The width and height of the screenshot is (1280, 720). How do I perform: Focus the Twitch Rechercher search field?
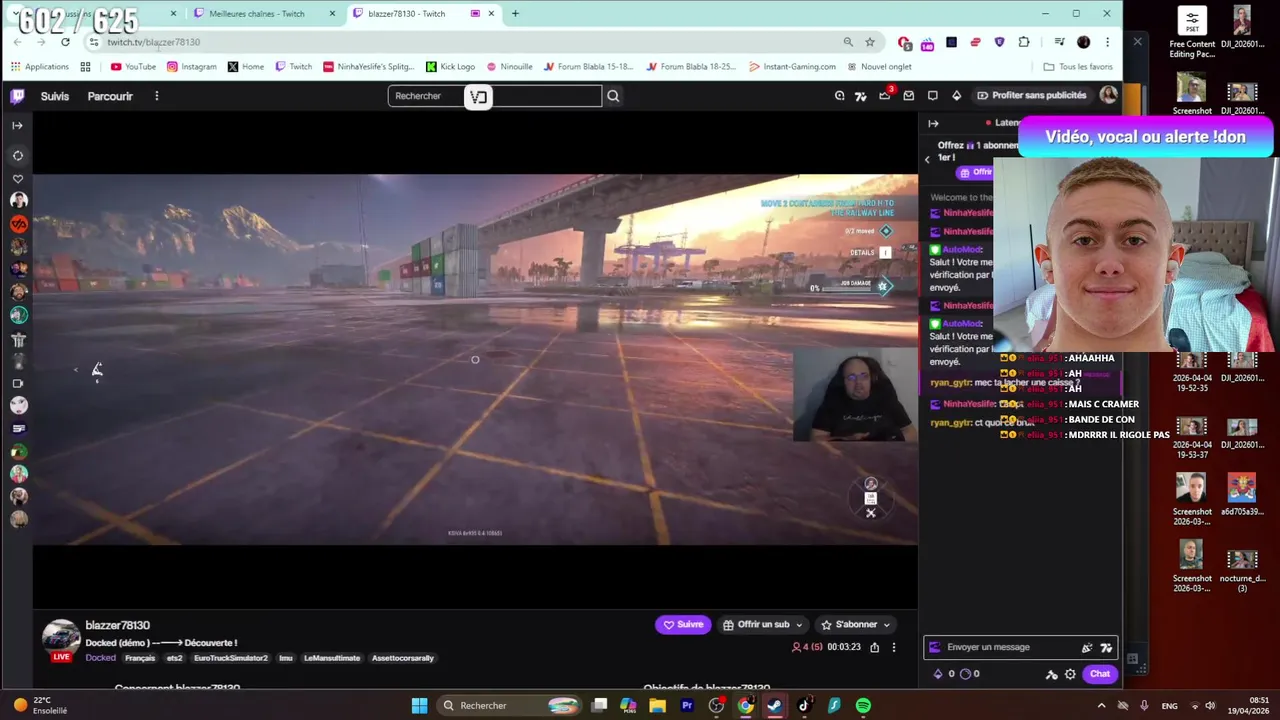pyautogui.click(x=495, y=96)
